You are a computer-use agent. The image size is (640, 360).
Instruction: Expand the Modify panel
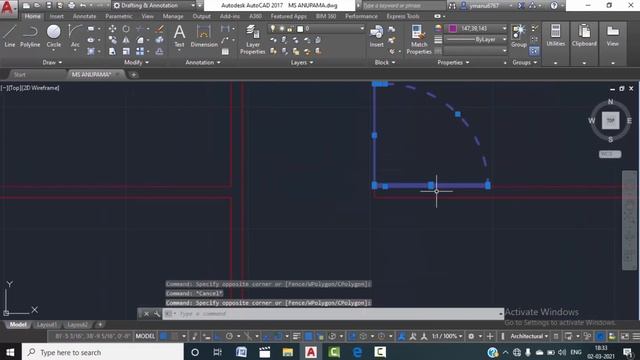click(136, 62)
